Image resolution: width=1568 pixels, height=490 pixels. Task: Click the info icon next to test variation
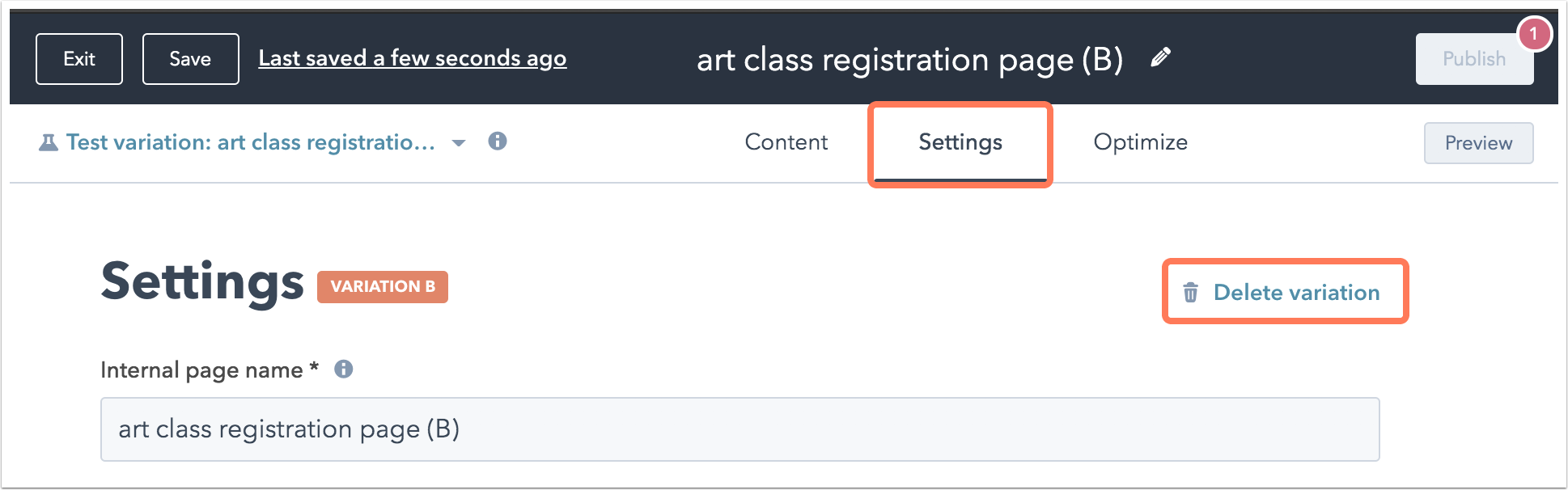[x=498, y=142]
